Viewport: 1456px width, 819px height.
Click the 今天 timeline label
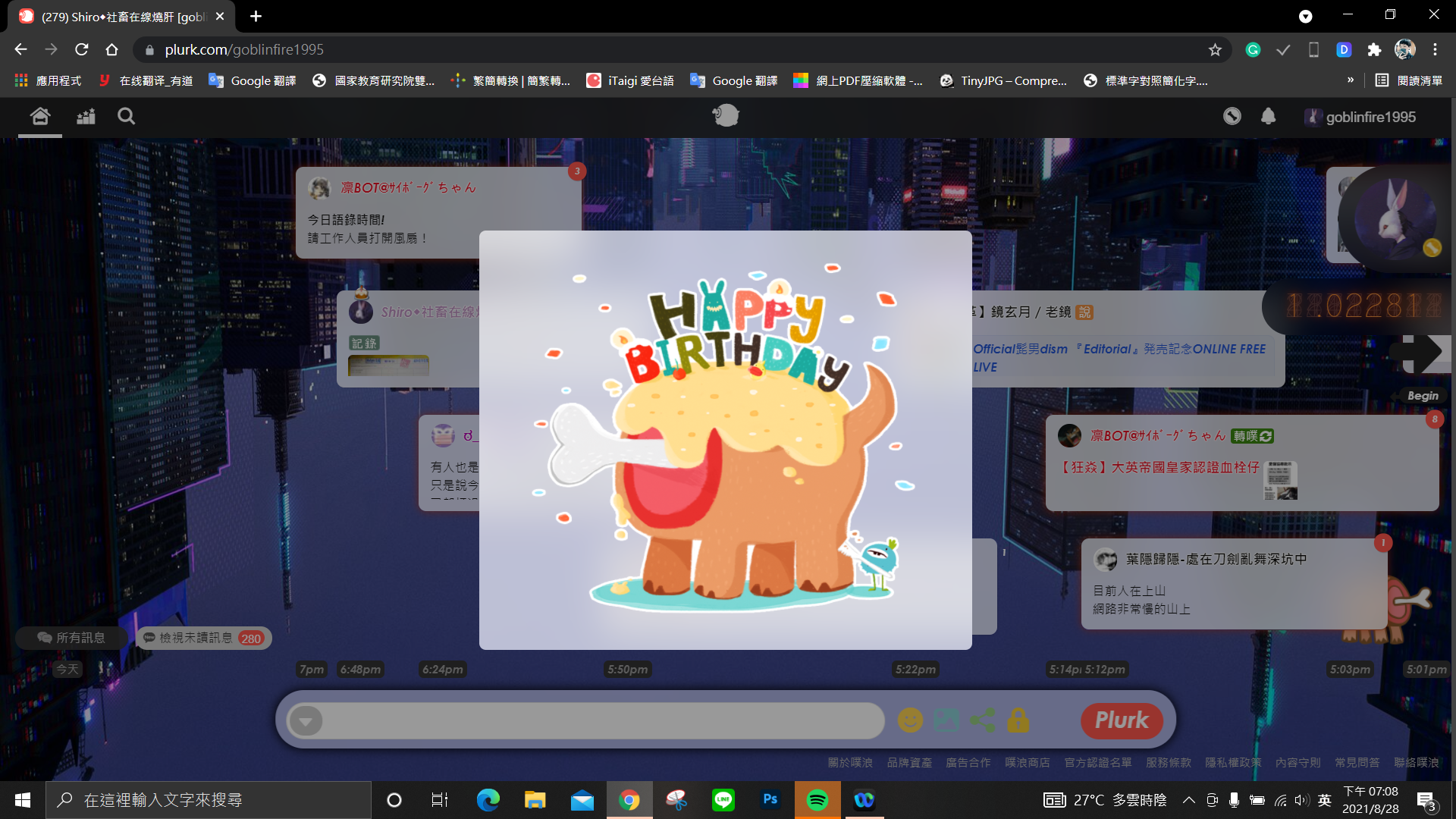(67, 669)
